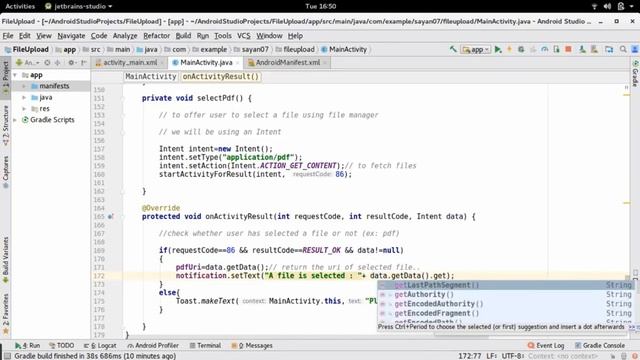640x360 pixels.
Task: Open the Messages tool window tab
Action: point(252,346)
